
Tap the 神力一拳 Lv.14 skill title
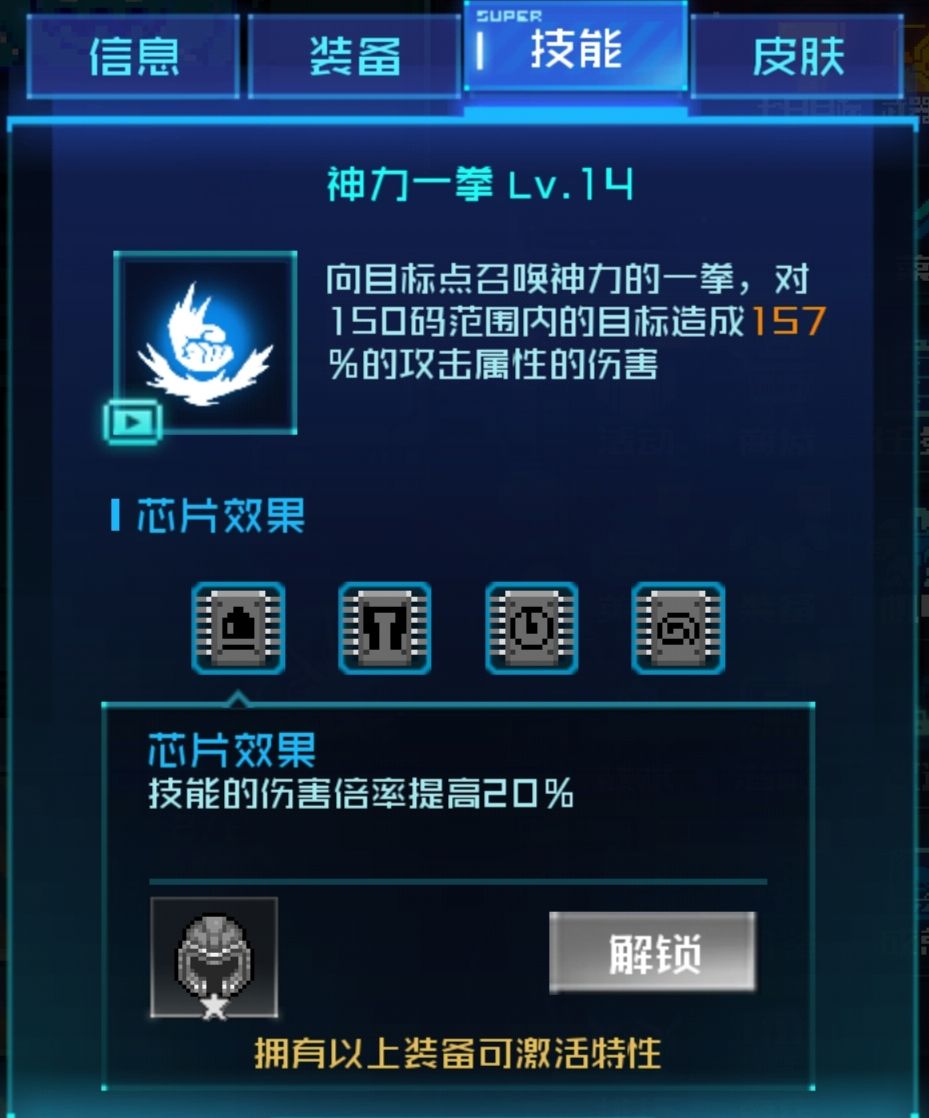[480, 184]
